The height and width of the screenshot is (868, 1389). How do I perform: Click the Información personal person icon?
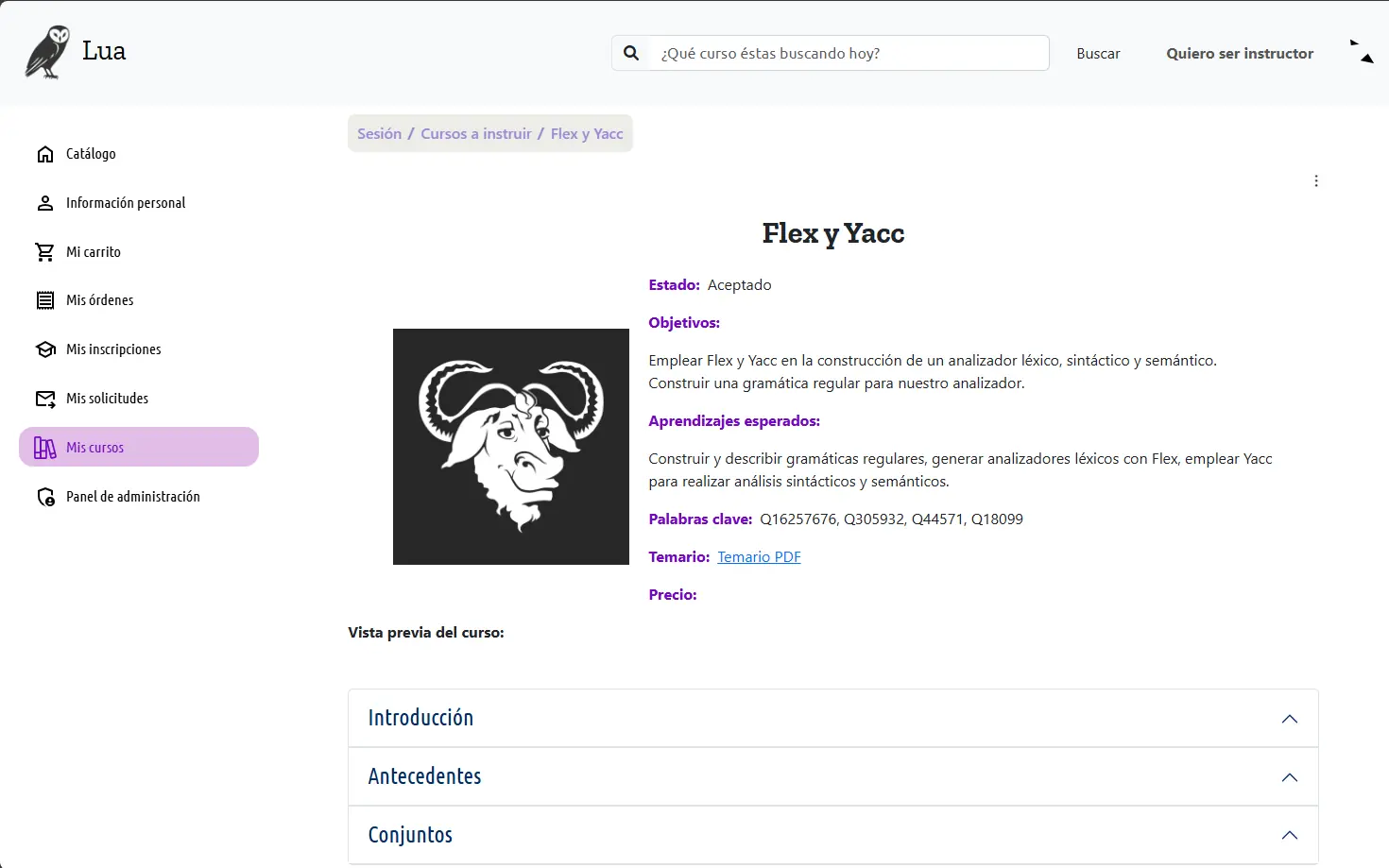pyautogui.click(x=45, y=203)
